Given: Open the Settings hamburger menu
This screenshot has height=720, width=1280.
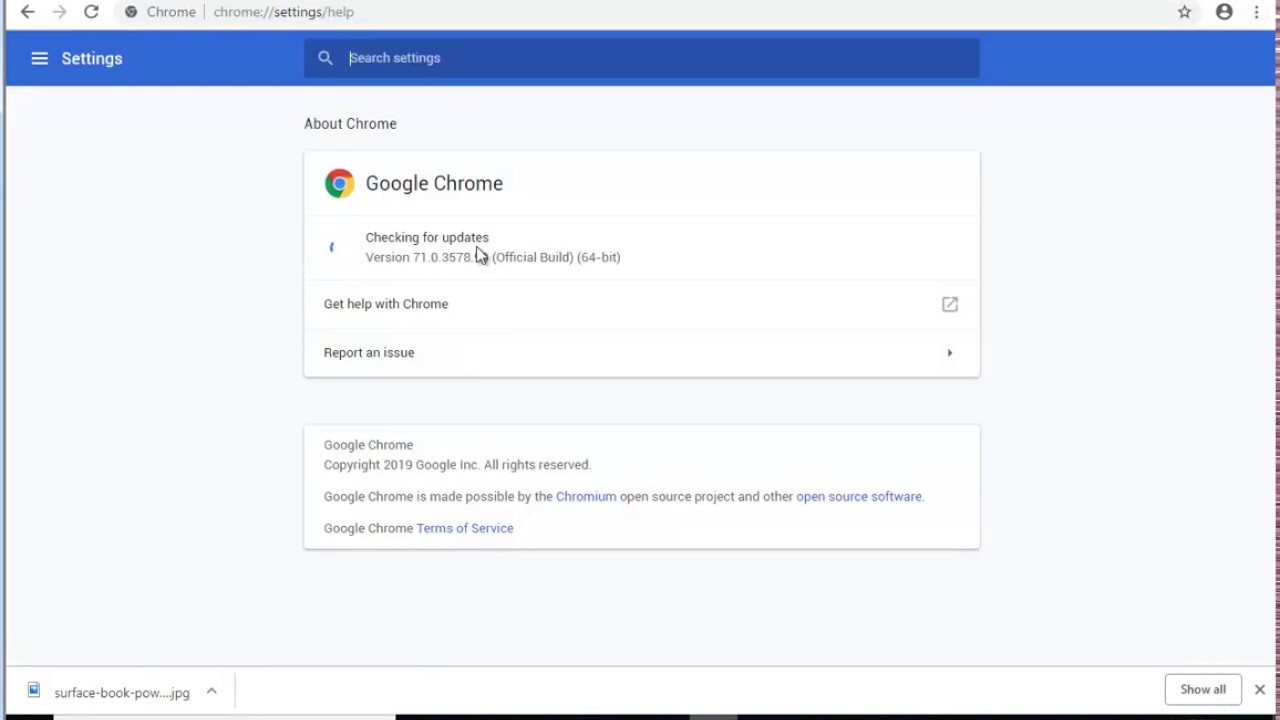Looking at the screenshot, I should click(40, 58).
